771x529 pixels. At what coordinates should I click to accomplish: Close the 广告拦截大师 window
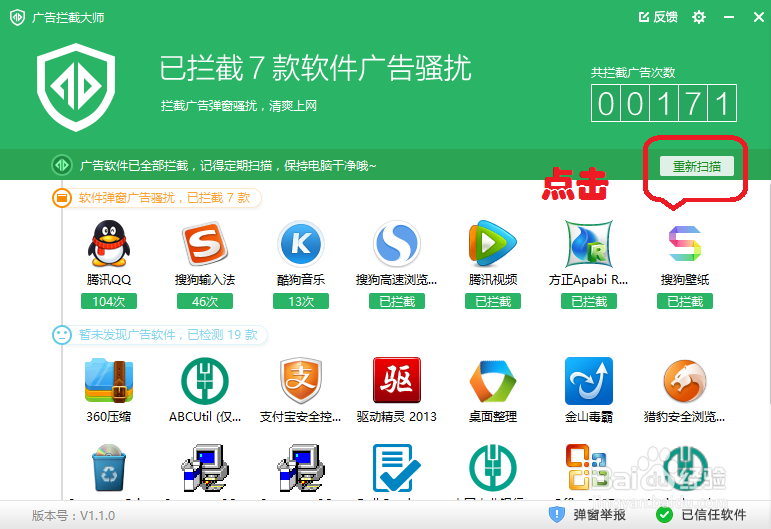[759, 17]
